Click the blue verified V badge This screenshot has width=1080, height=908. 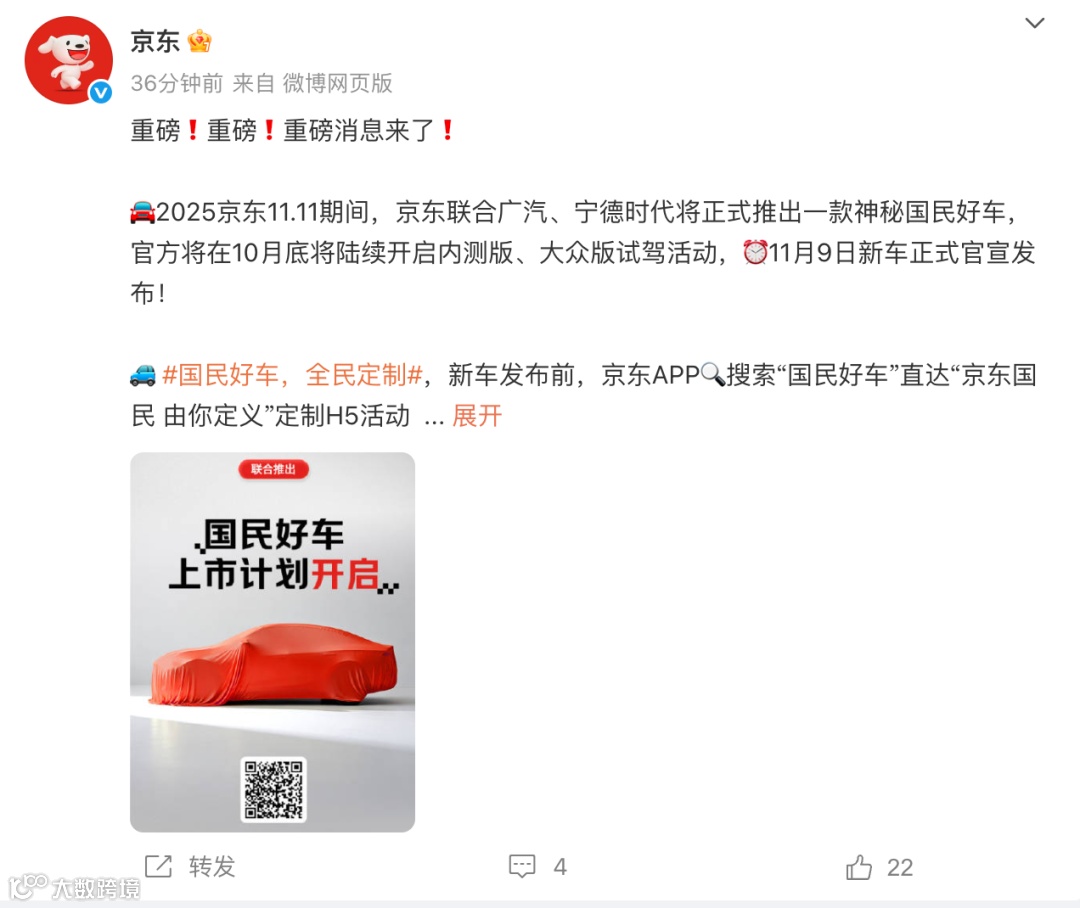[x=101, y=92]
